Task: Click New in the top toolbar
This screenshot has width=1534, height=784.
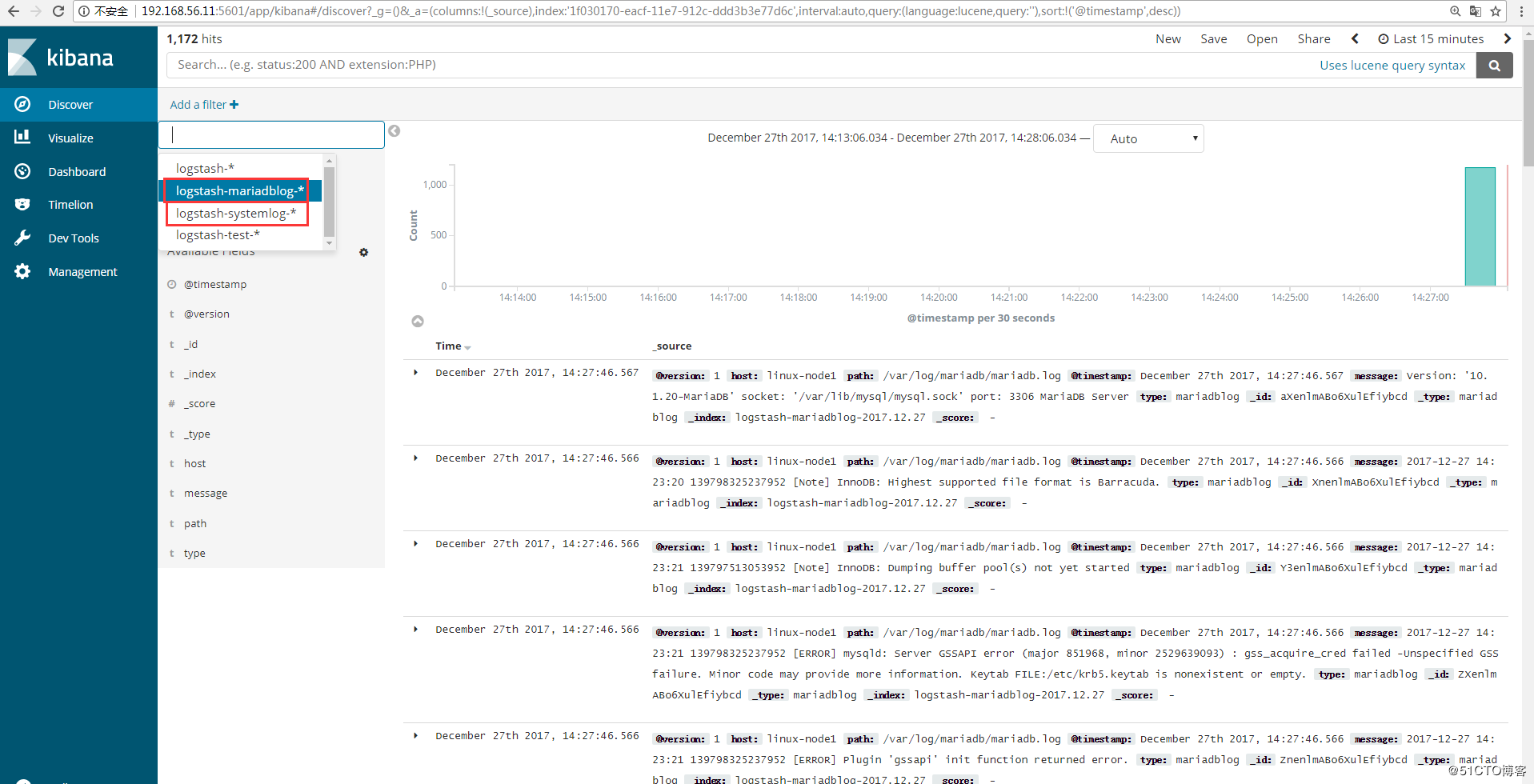Action: [1168, 38]
